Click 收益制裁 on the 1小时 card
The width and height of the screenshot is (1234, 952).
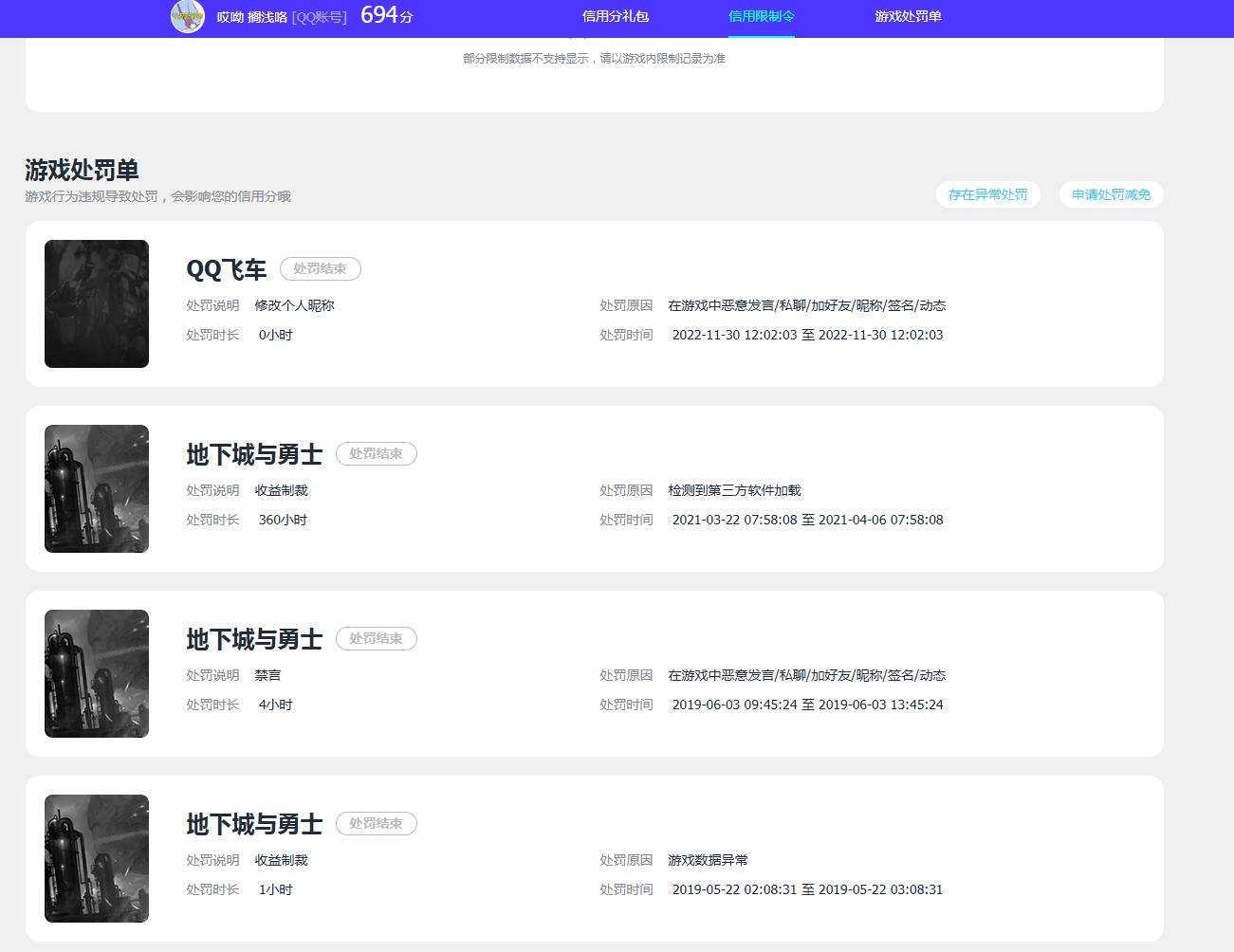[x=281, y=860]
